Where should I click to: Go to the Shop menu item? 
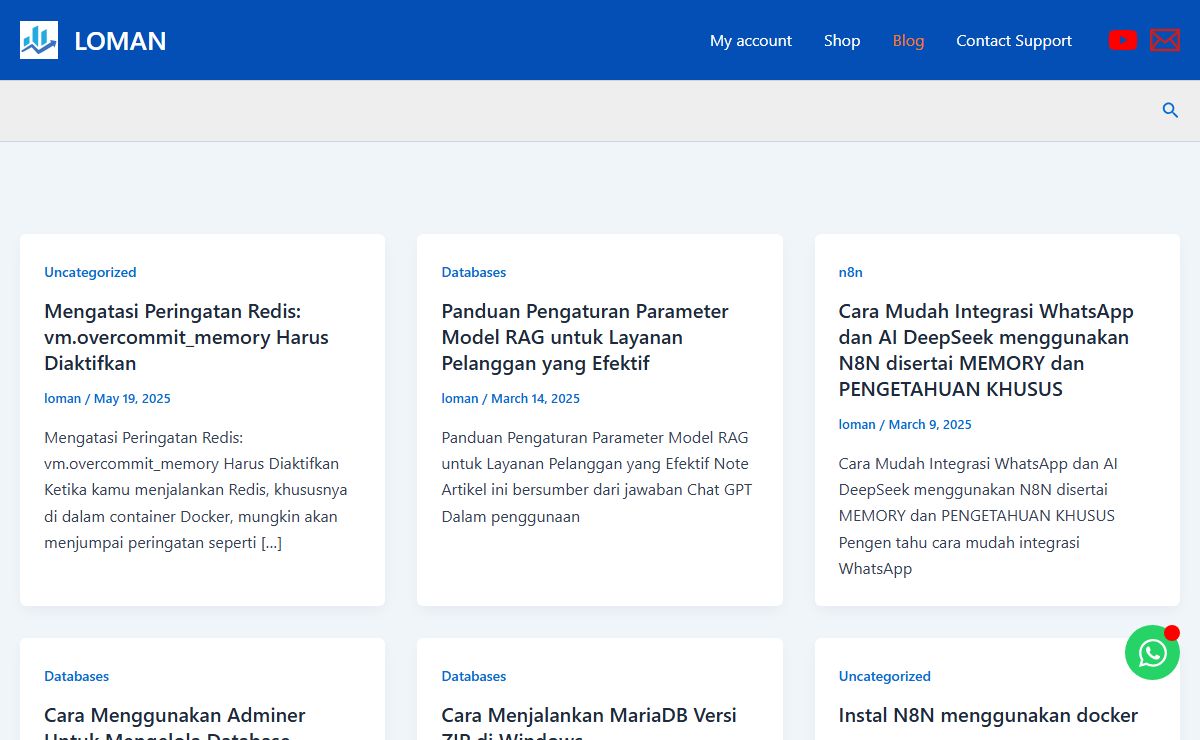pyautogui.click(x=842, y=41)
